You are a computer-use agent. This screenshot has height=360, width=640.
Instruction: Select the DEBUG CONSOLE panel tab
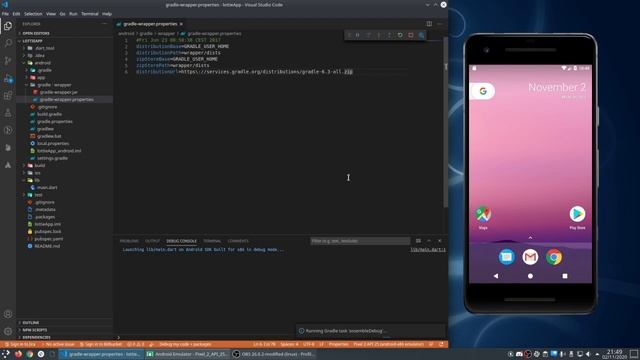(x=182, y=241)
